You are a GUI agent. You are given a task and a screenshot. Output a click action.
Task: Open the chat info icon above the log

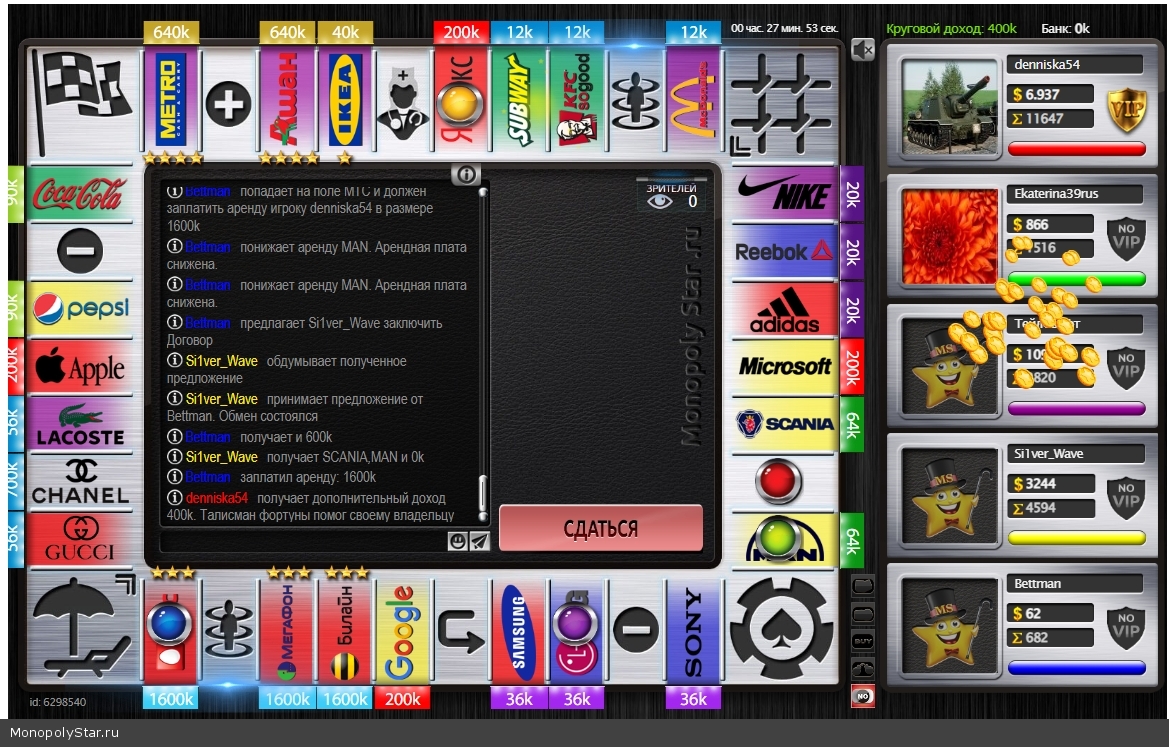pyautogui.click(x=466, y=174)
